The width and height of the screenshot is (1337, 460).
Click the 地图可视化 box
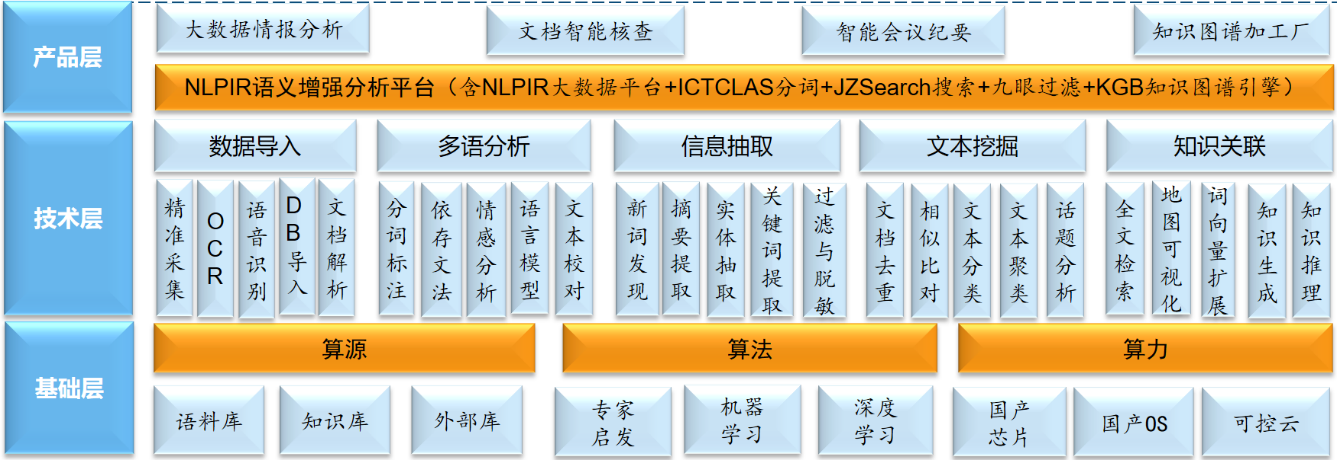(x=1171, y=250)
